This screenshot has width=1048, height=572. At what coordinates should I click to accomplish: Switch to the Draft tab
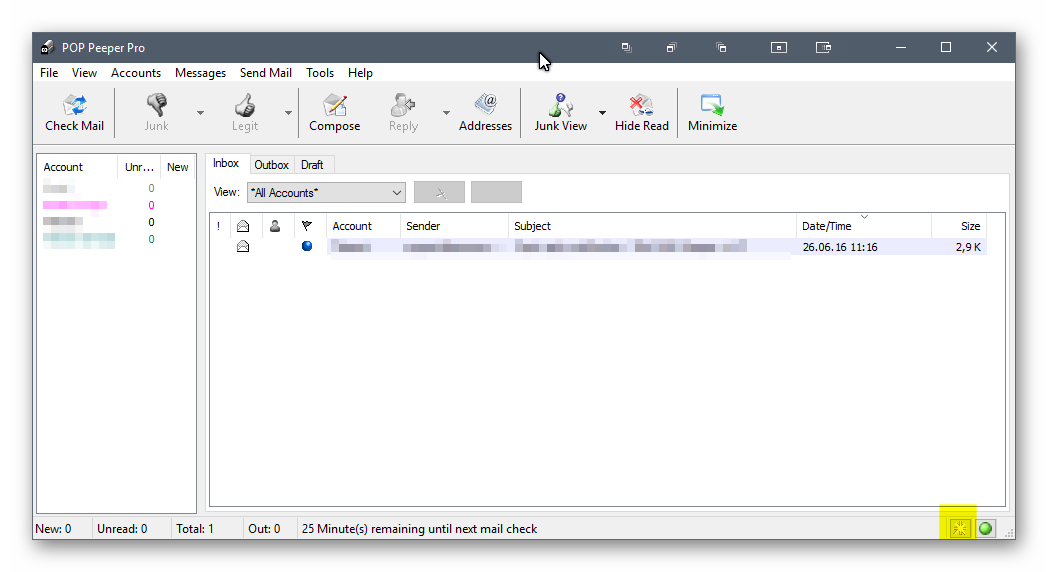312,165
